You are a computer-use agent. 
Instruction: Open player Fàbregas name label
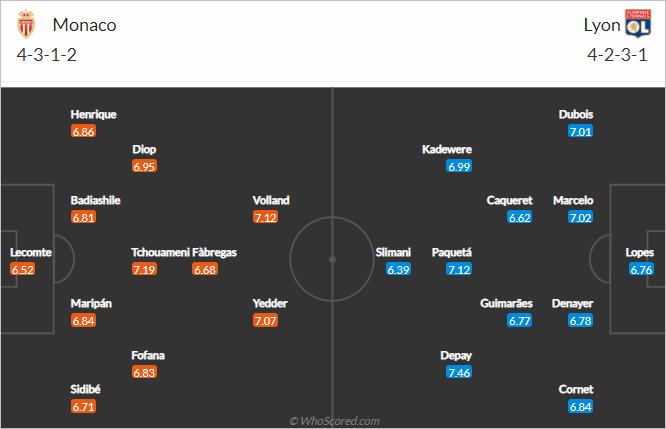214,252
